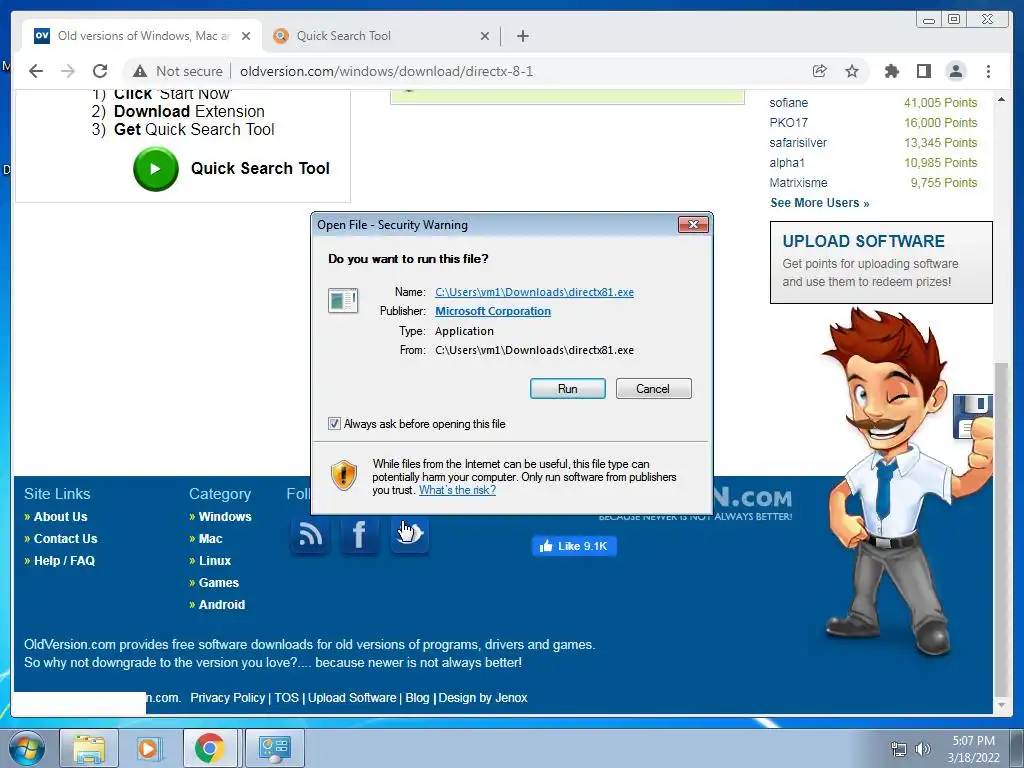
Task: Click the green Quick Search Tool play button
Action: 155,169
